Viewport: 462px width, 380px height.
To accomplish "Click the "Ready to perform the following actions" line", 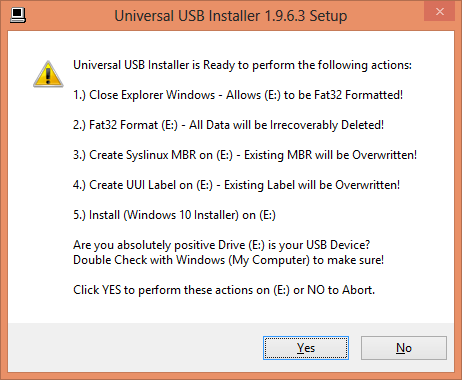I will tap(242, 65).
